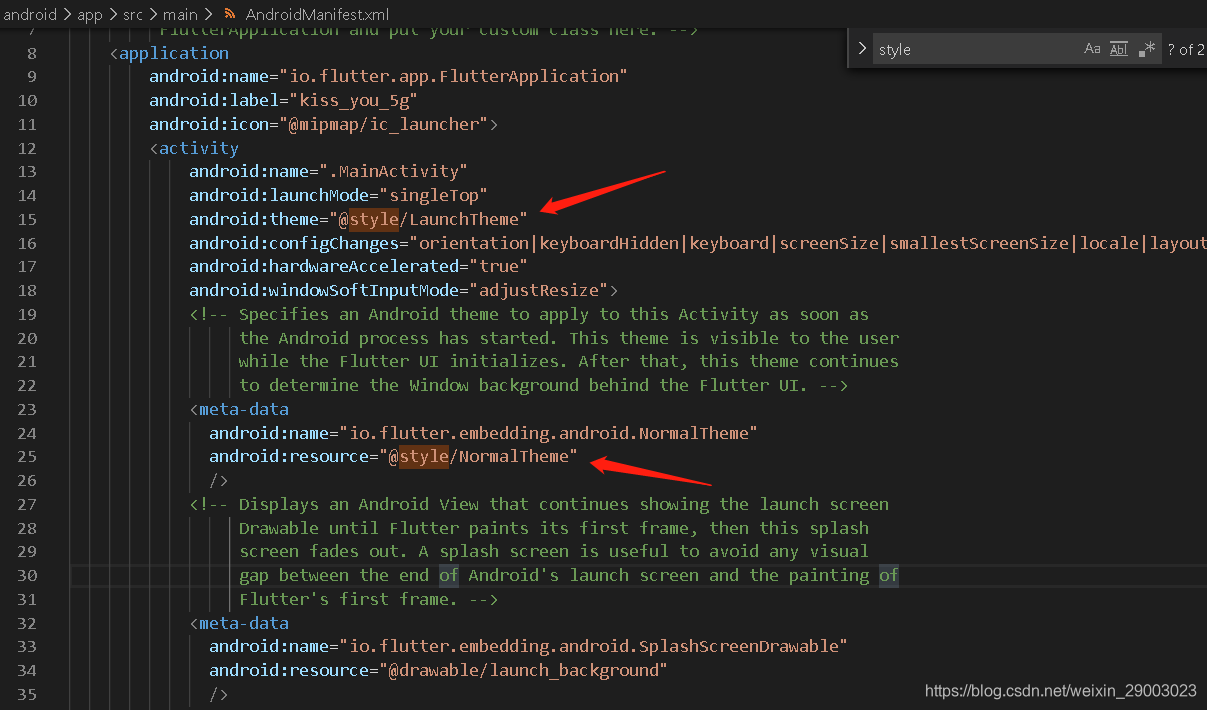The height and width of the screenshot is (710, 1207).
Task: Toggle Match Case in find widget
Action: (x=1092, y=49)
